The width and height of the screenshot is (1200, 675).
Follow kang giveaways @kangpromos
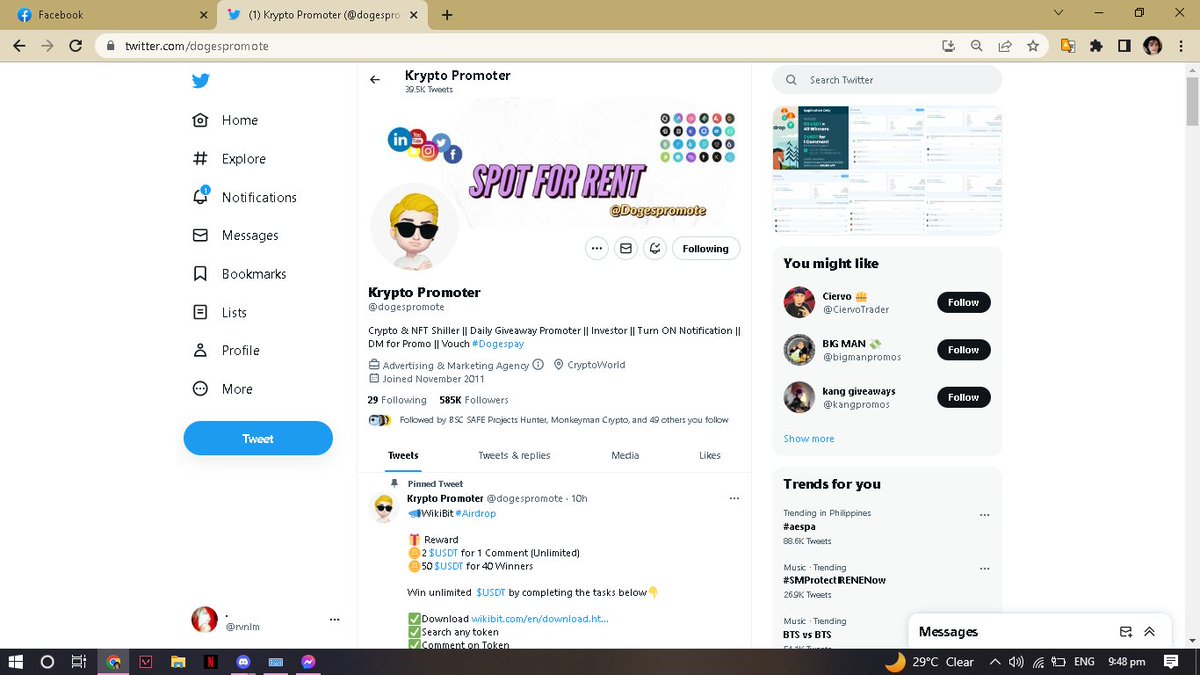963,397
